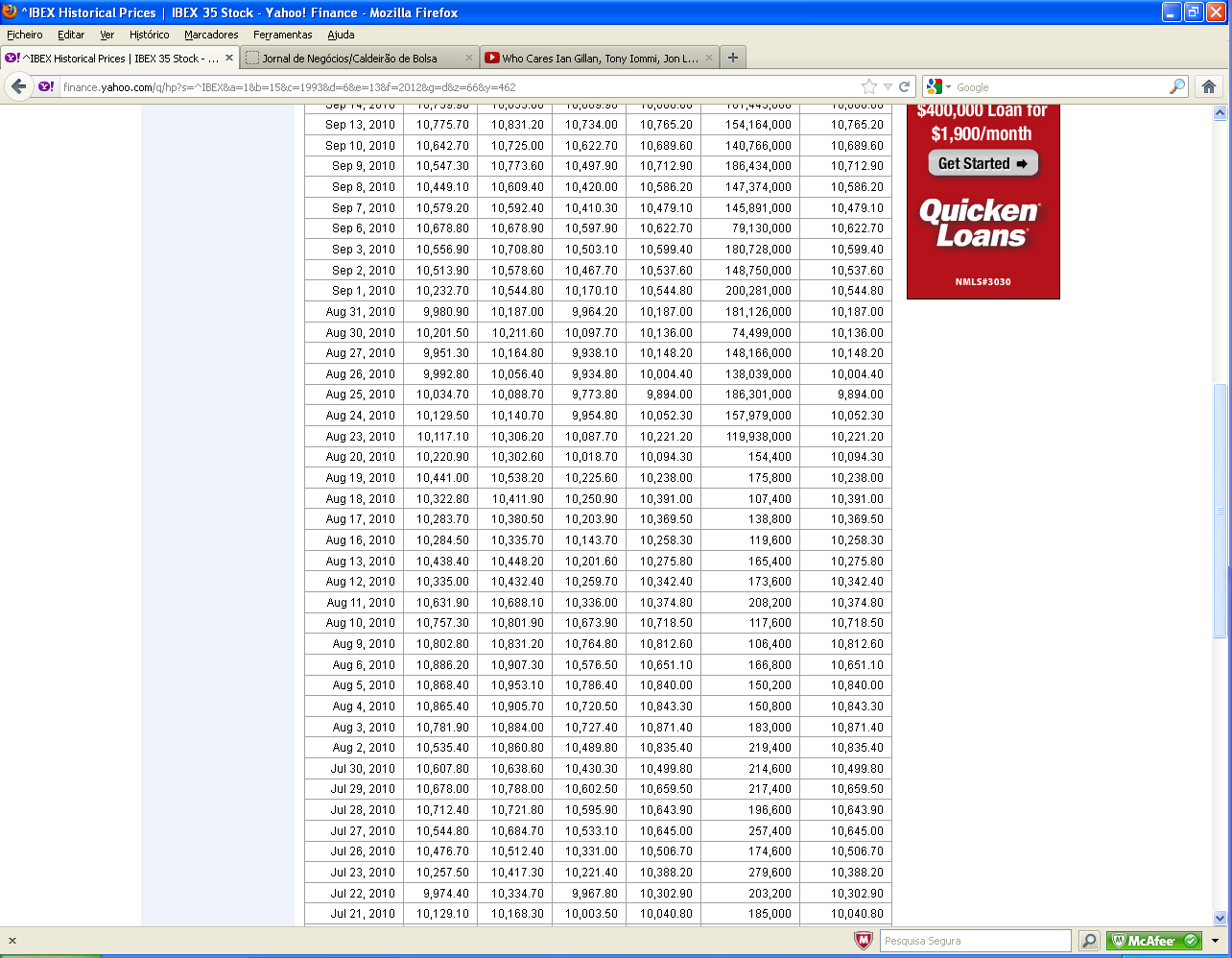Open the Ferramentas menu
Image resolution: width=1232 pixels, height=958 pixels.
tap(283, 35)
